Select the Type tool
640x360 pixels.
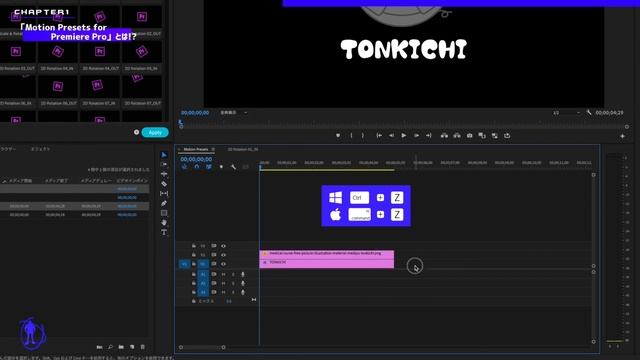164,232
